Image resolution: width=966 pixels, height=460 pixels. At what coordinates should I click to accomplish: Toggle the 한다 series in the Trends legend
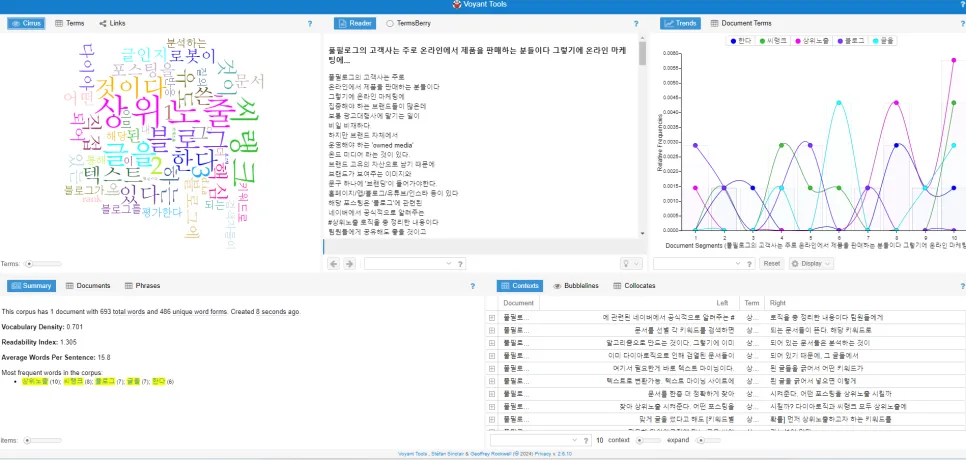click(741, 41)
